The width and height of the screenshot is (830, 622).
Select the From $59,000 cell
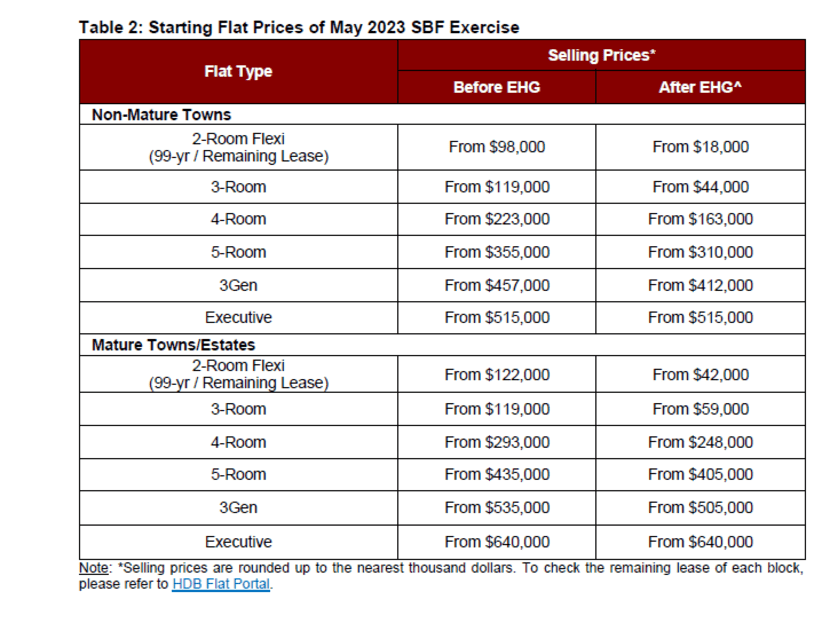point(700,409)
